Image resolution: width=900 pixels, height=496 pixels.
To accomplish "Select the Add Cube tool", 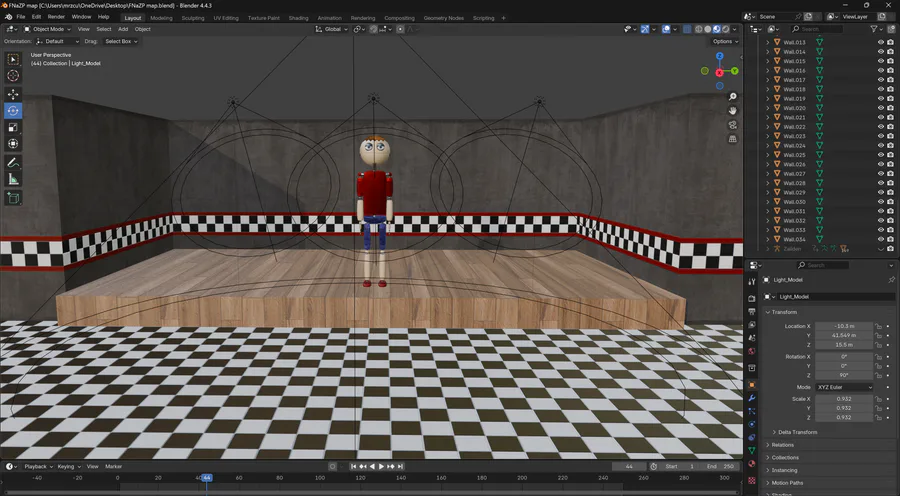I will pos(13,199).
